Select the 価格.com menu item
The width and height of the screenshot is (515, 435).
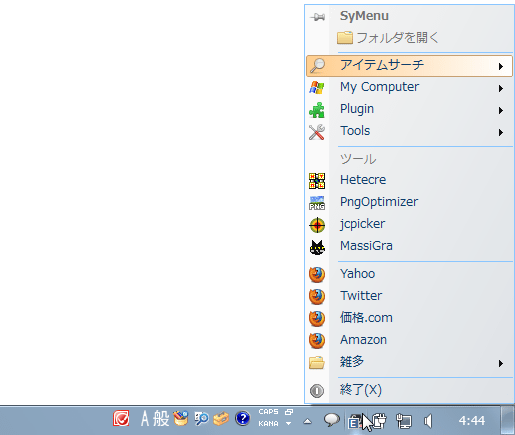pyautogui.click(x=409, y=318)
